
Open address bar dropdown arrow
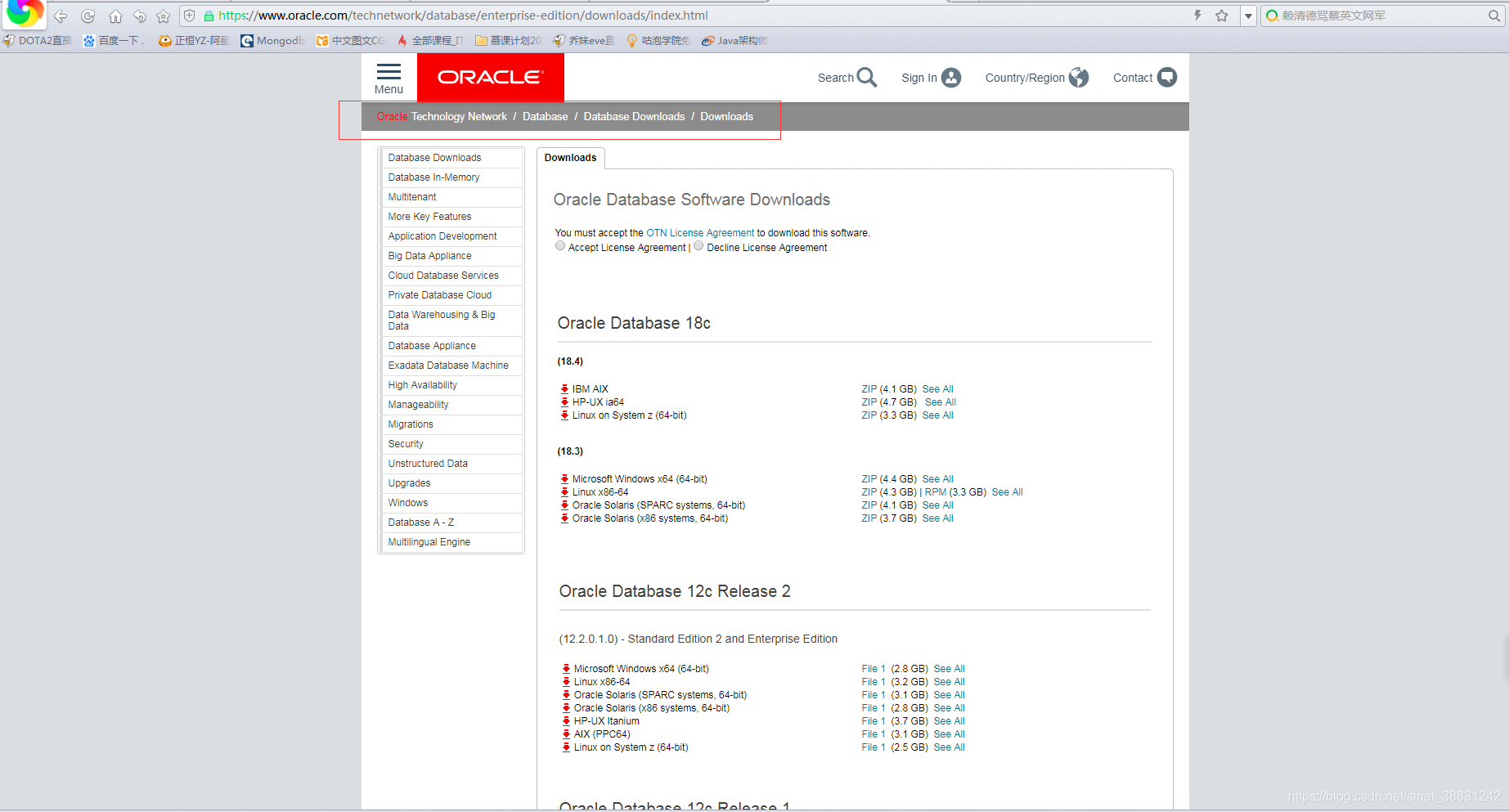(x=1248, y=16)
